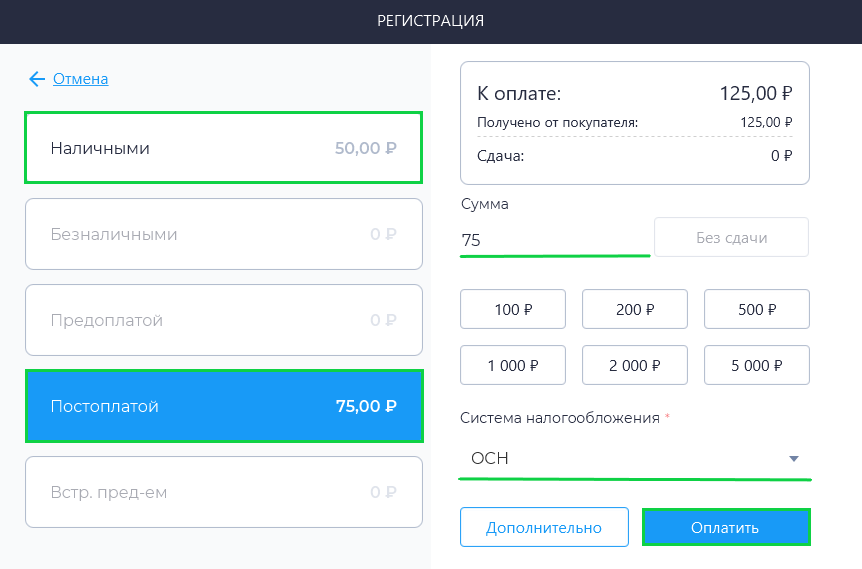Select the Наличными payment method

[224, 148]
